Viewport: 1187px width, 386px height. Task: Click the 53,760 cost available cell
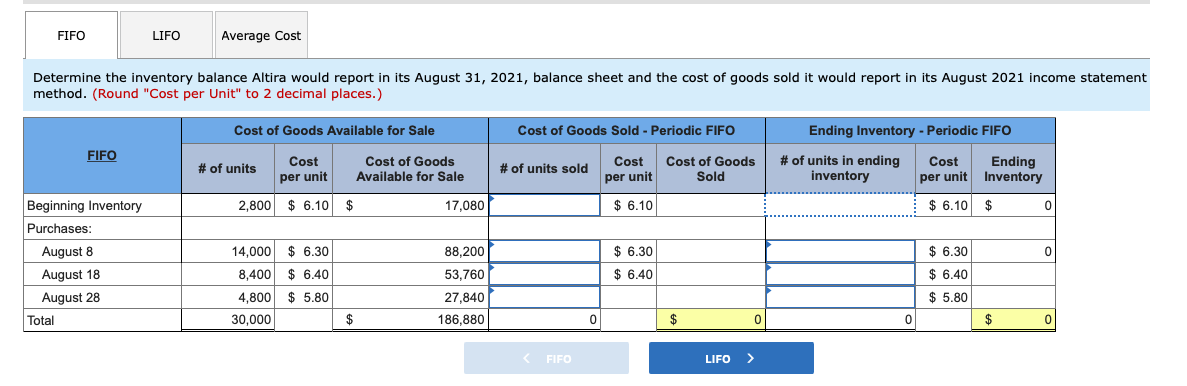(410, 274)
